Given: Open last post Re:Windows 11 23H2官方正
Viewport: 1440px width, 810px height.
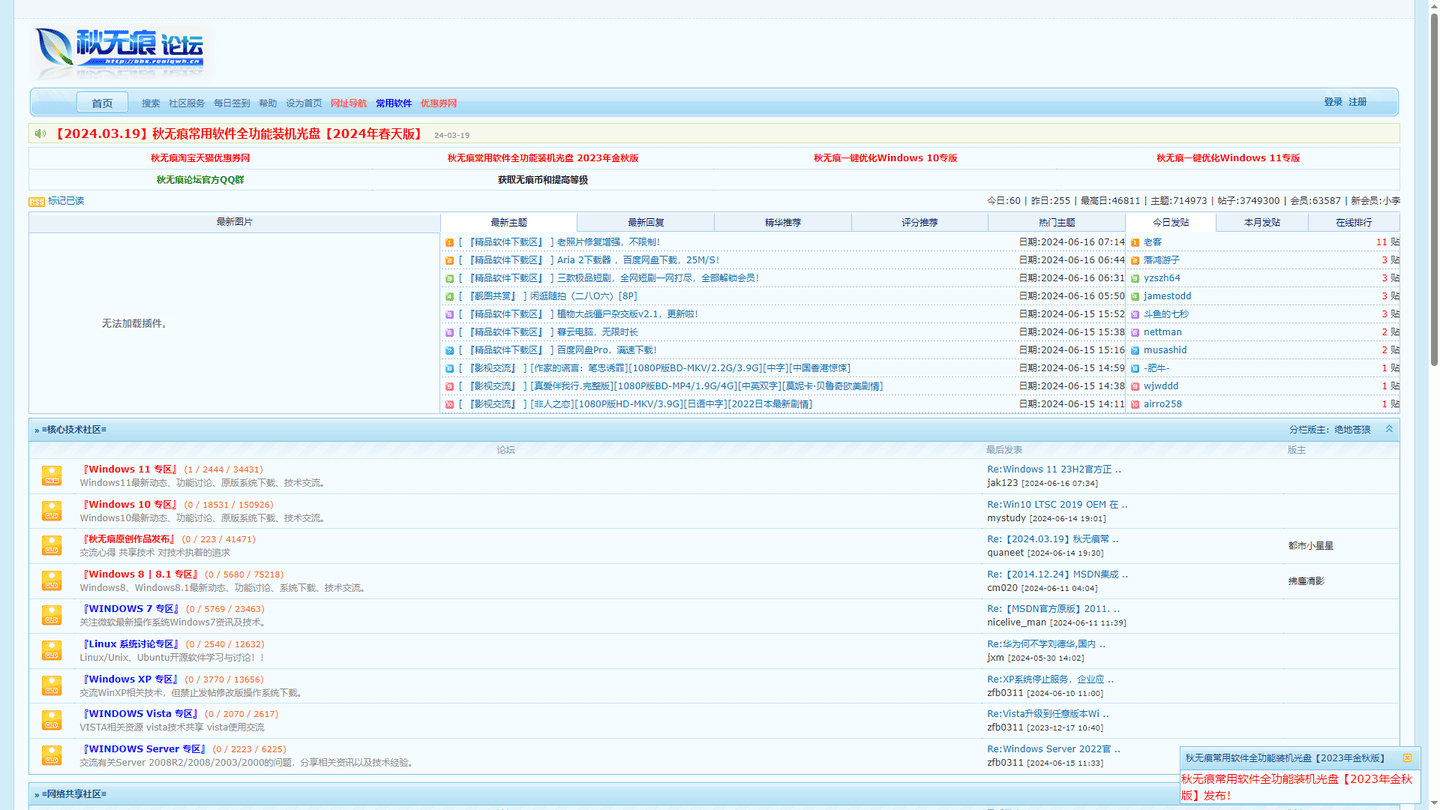Looking at the screenshot, I should 1054,470.
